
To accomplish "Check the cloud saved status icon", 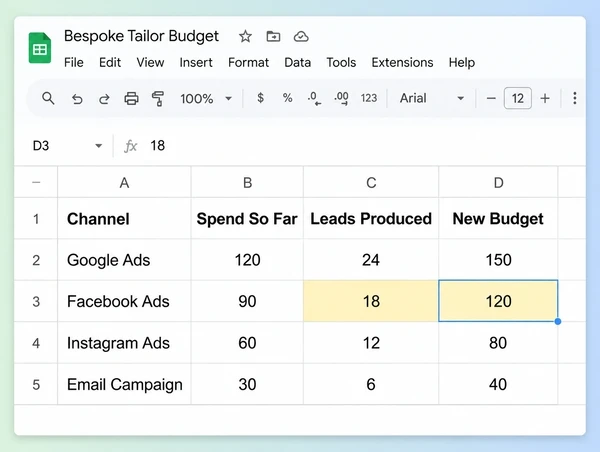I will tap(301, 37).
